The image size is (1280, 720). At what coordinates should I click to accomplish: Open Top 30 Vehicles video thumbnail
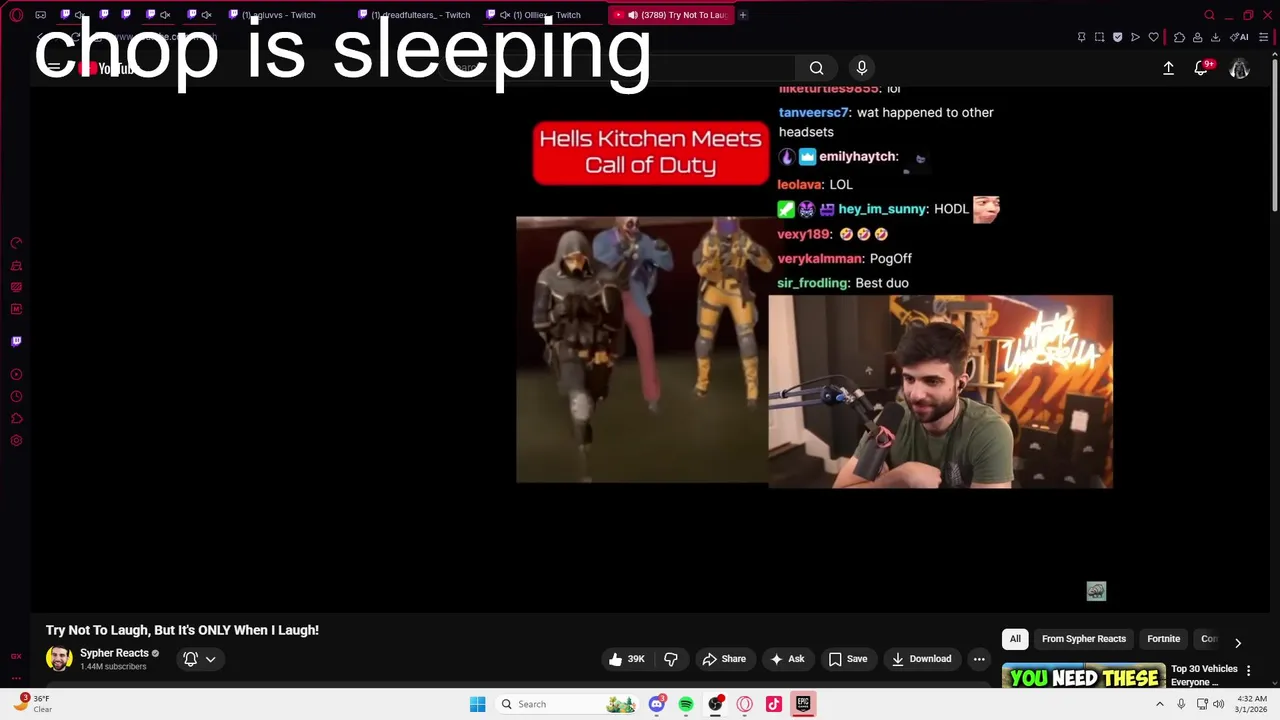(x=1084, y=677)
